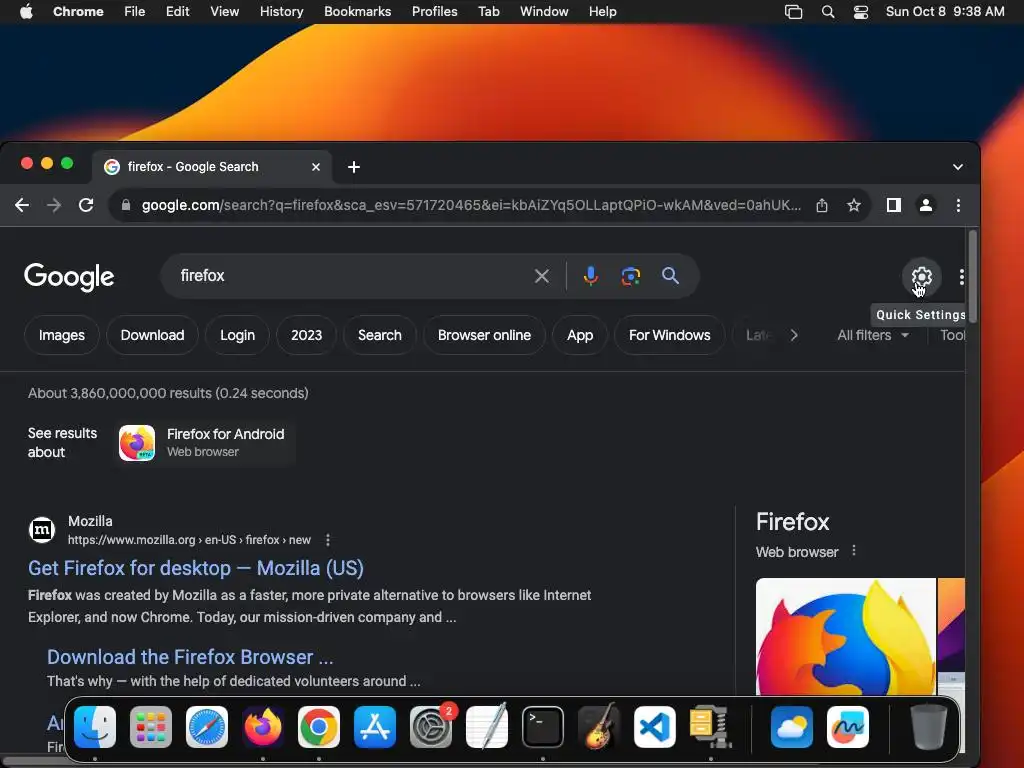Launch Firefox from the dock
The width and height of the screenshot is (1024, 768).
point(263,727)
